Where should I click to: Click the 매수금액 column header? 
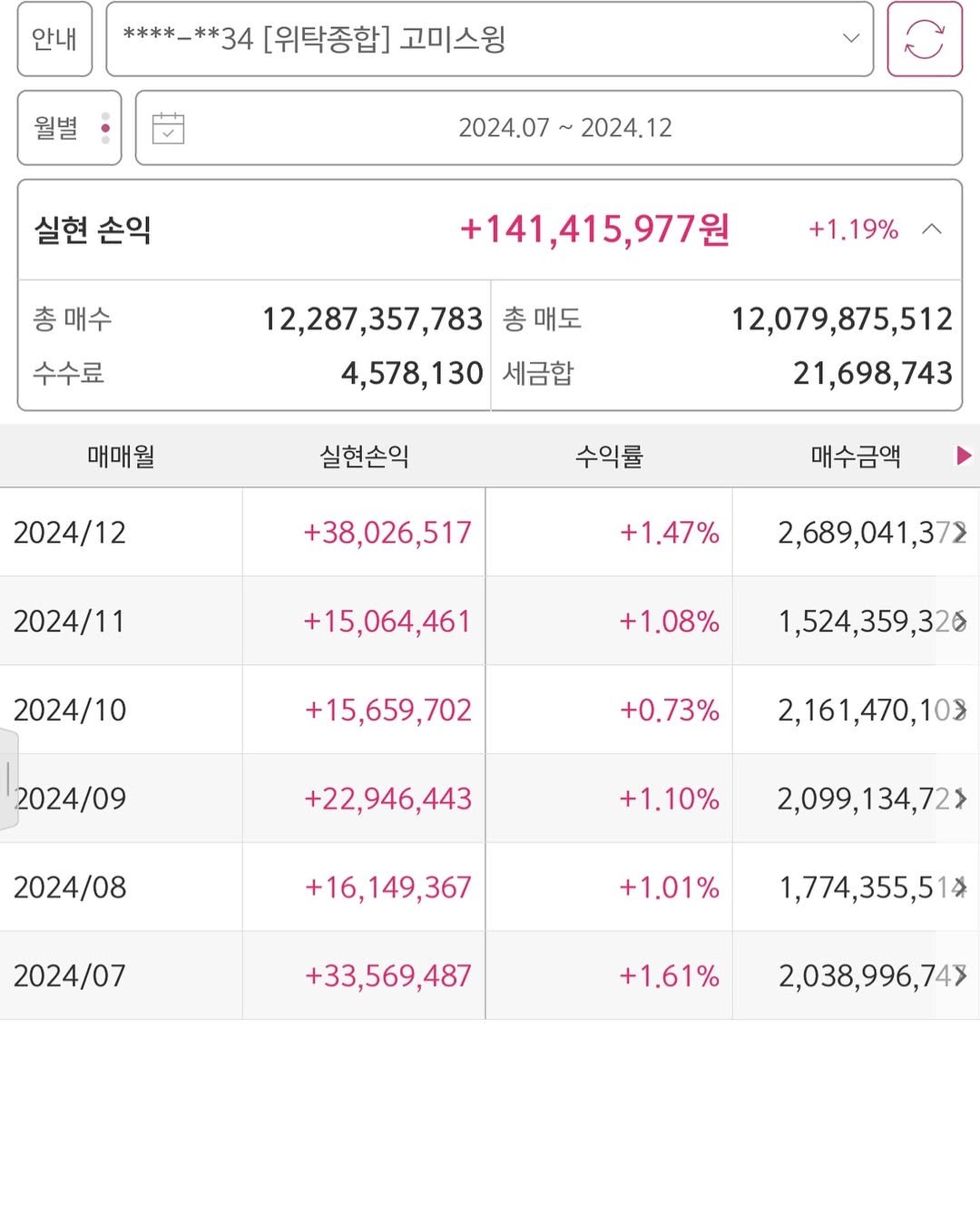855,456
